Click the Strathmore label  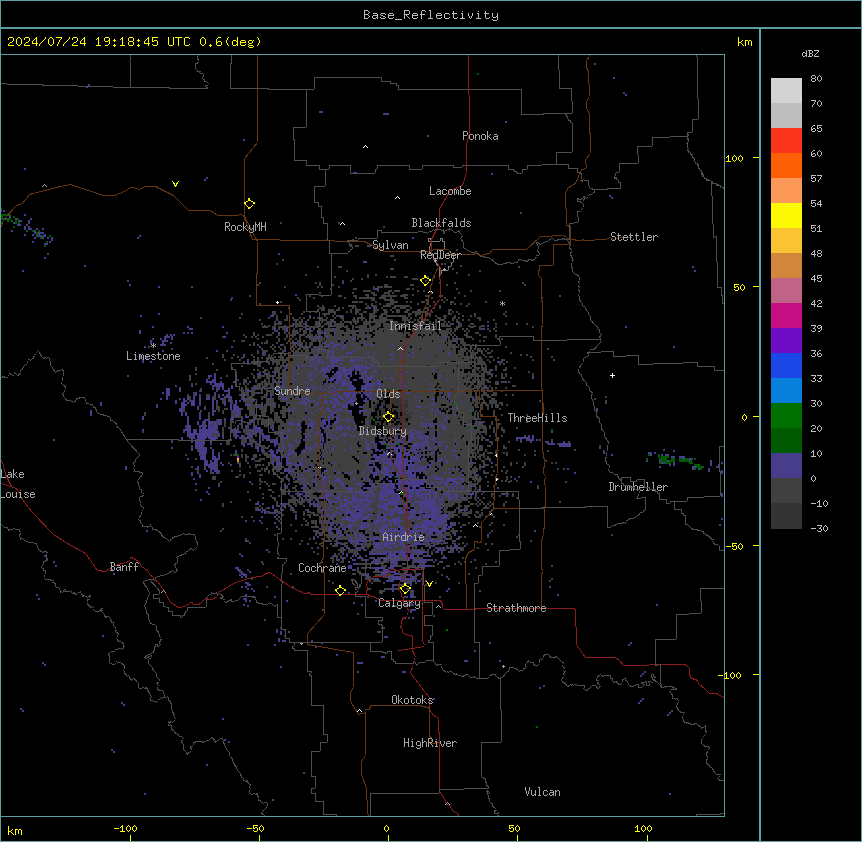[x=516, y=608]
